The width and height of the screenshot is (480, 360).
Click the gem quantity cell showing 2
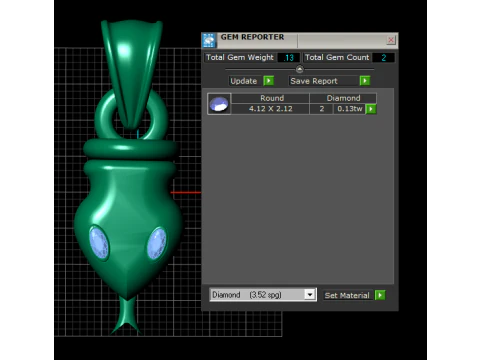click(x=322, y=109)
